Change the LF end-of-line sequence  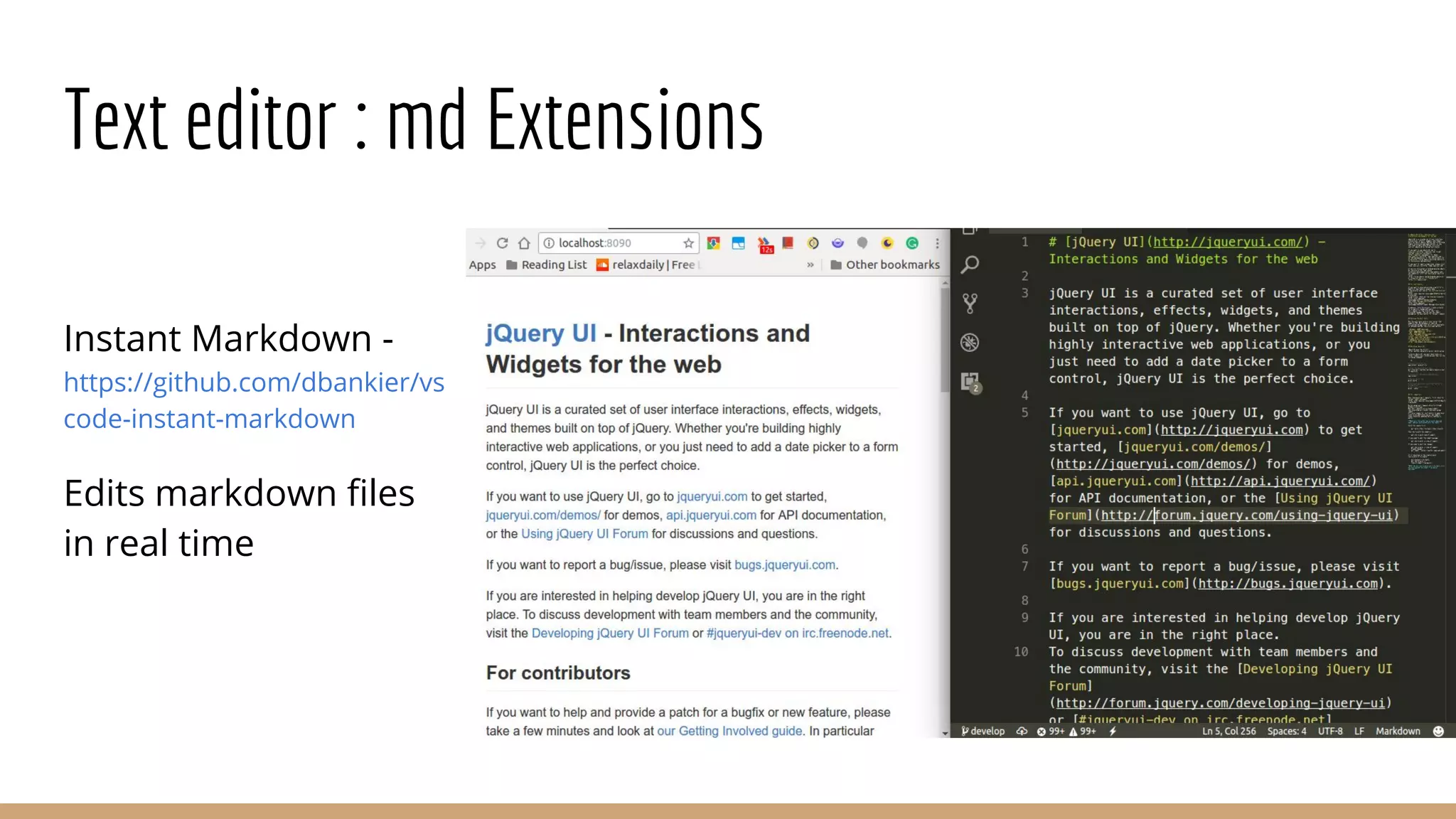click(1359, 731)
